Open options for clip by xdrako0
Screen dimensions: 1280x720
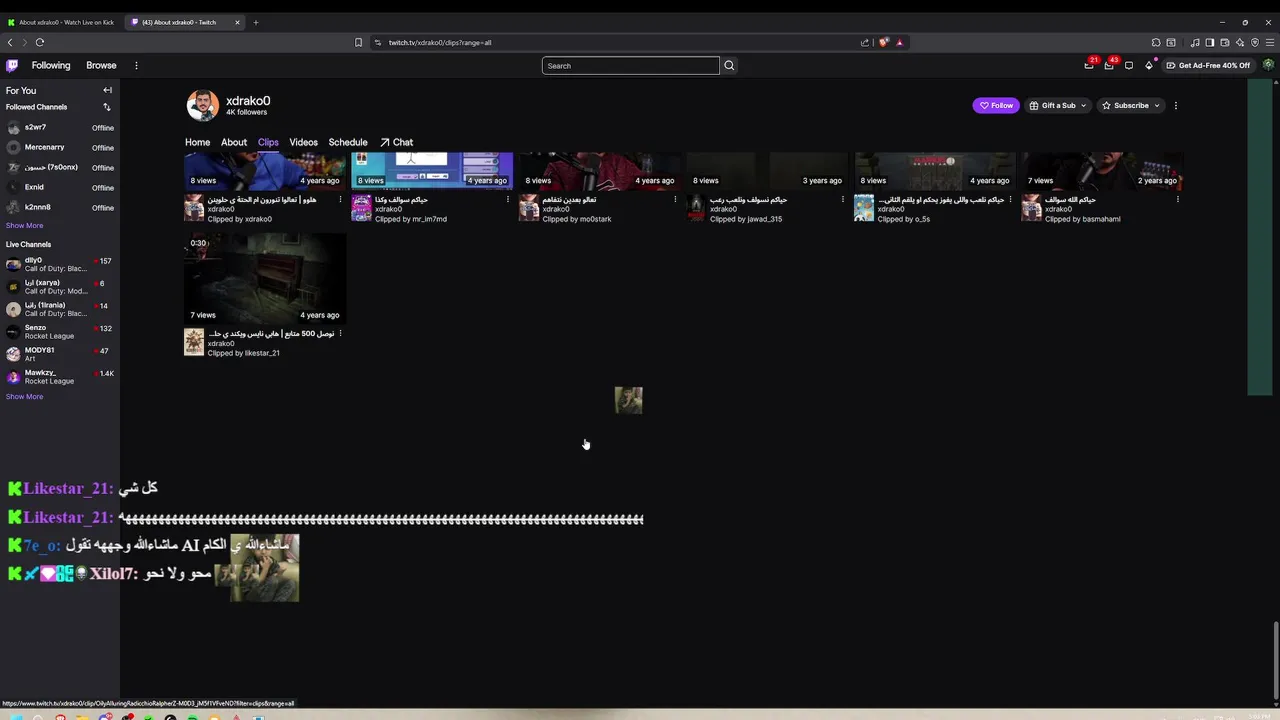340,199
